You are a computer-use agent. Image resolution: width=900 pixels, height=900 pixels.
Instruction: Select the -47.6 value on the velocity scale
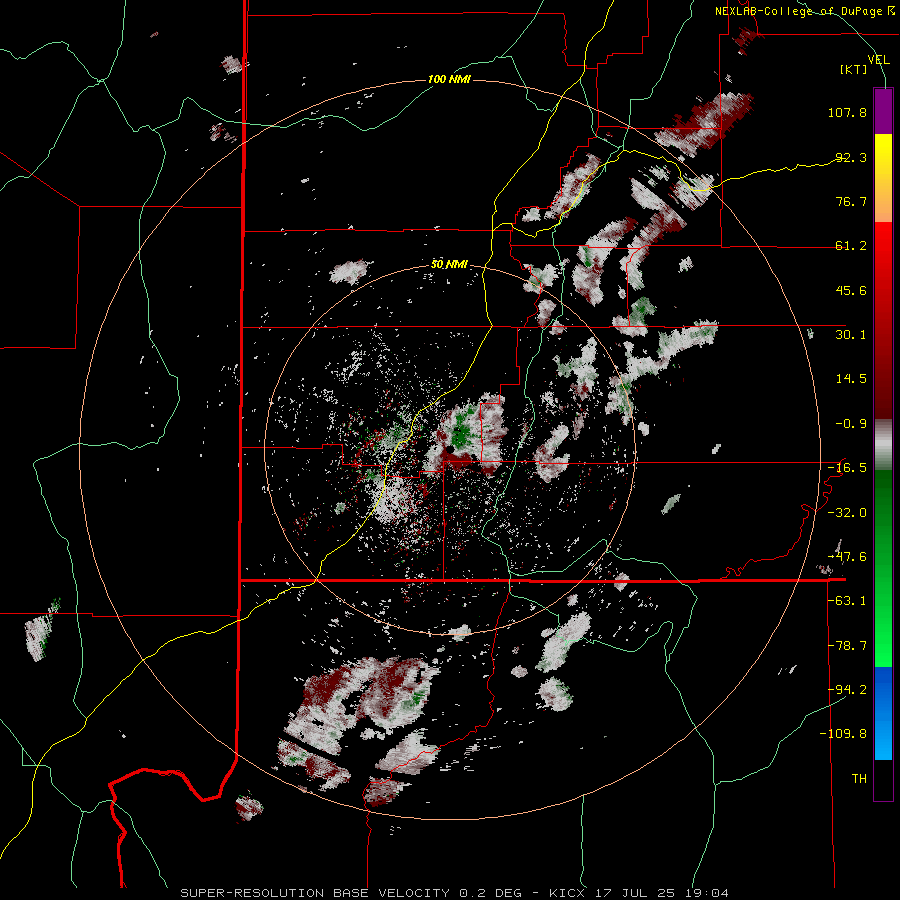[847, 557]
